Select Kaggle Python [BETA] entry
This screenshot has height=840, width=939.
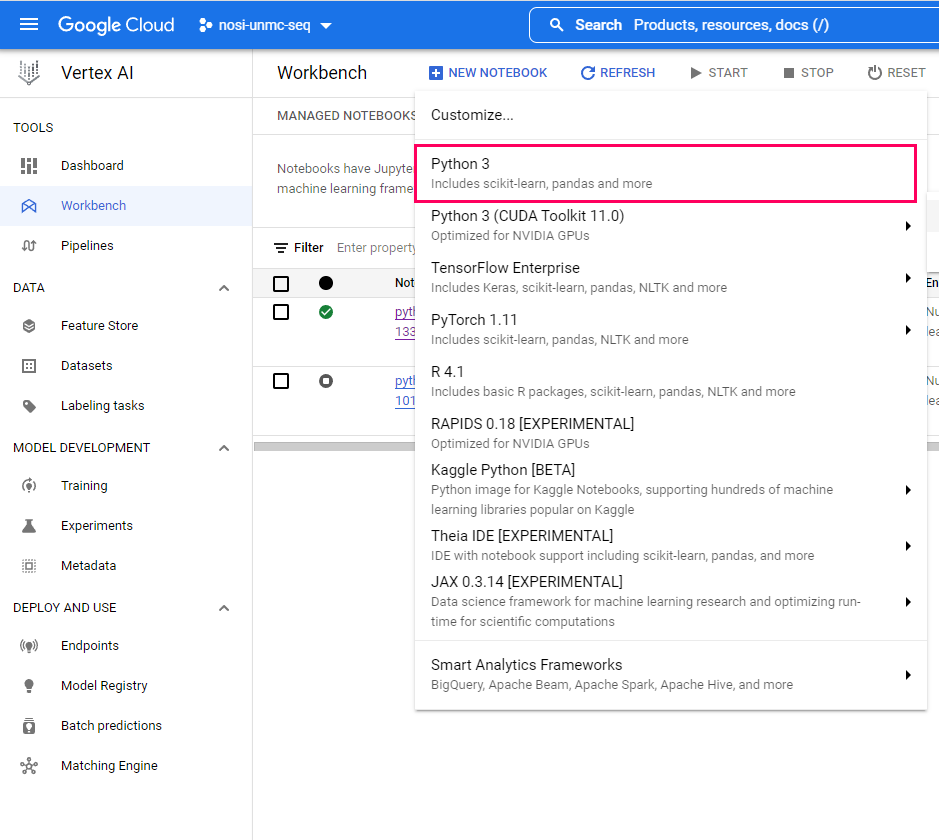[x=671, y=490]
